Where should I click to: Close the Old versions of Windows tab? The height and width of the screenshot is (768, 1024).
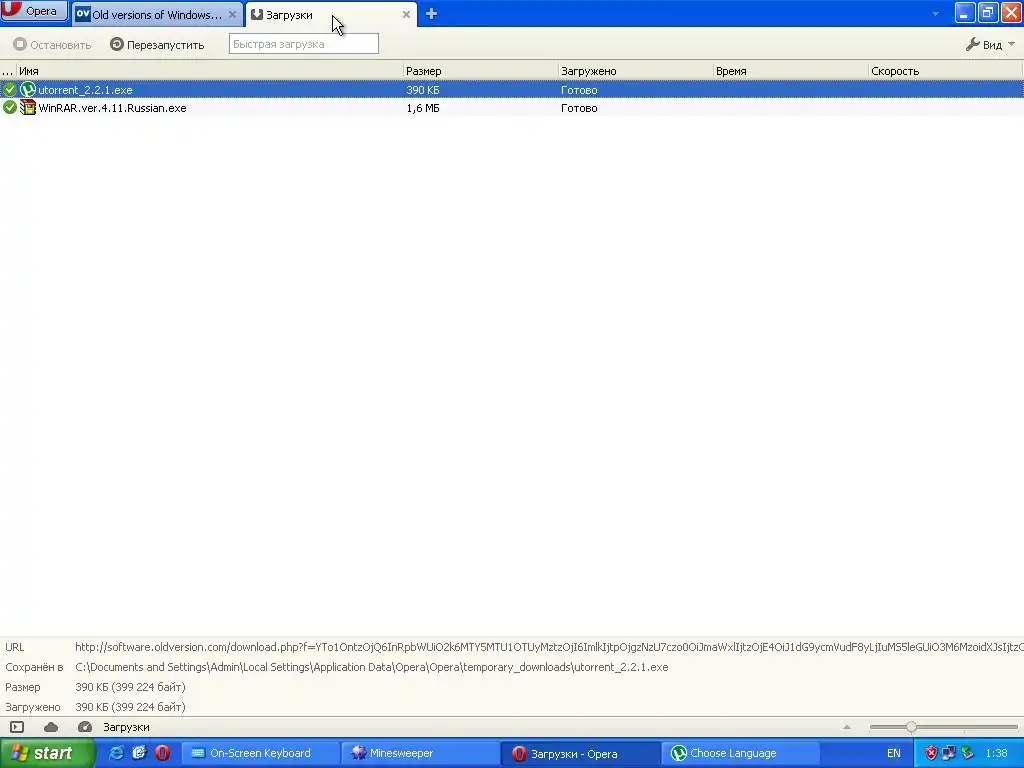(x=232, y=14)
